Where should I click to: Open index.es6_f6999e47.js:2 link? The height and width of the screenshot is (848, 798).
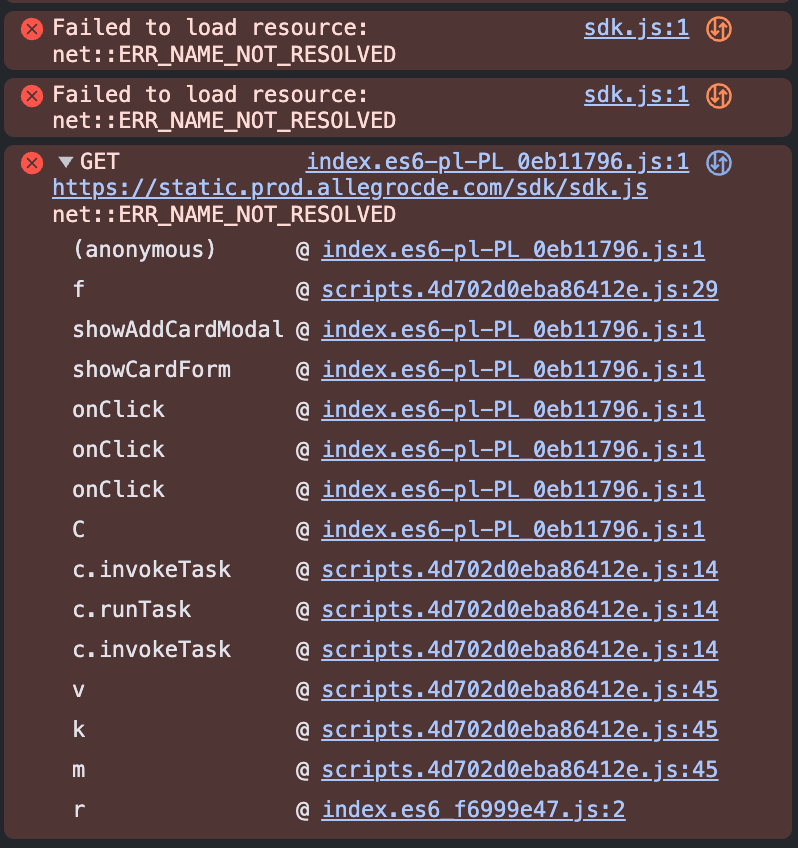pos(473,809)
